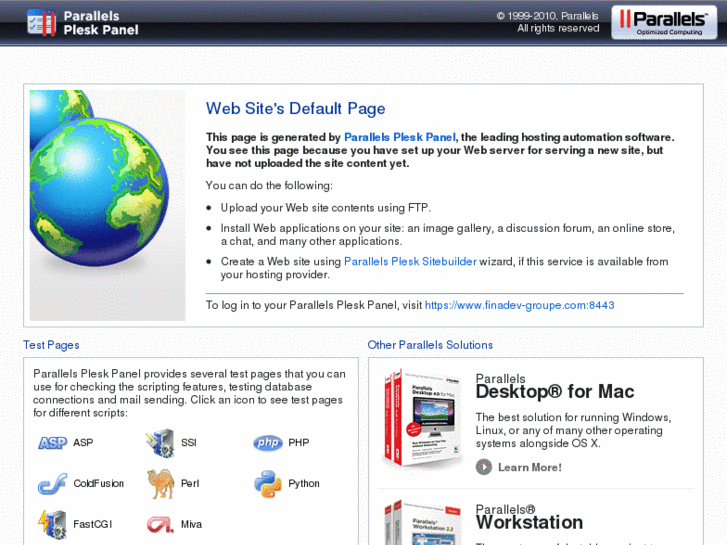Click the globe image on default page

108,205
